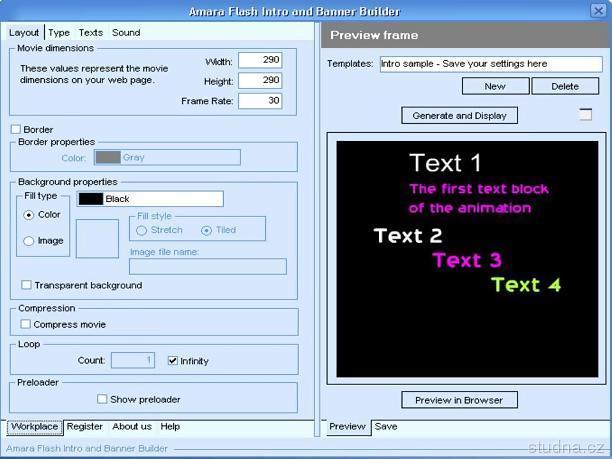The width and height of the screenshot is (612, 459).
Task: Click the Frame Rate field
Action: pos(260,101)
